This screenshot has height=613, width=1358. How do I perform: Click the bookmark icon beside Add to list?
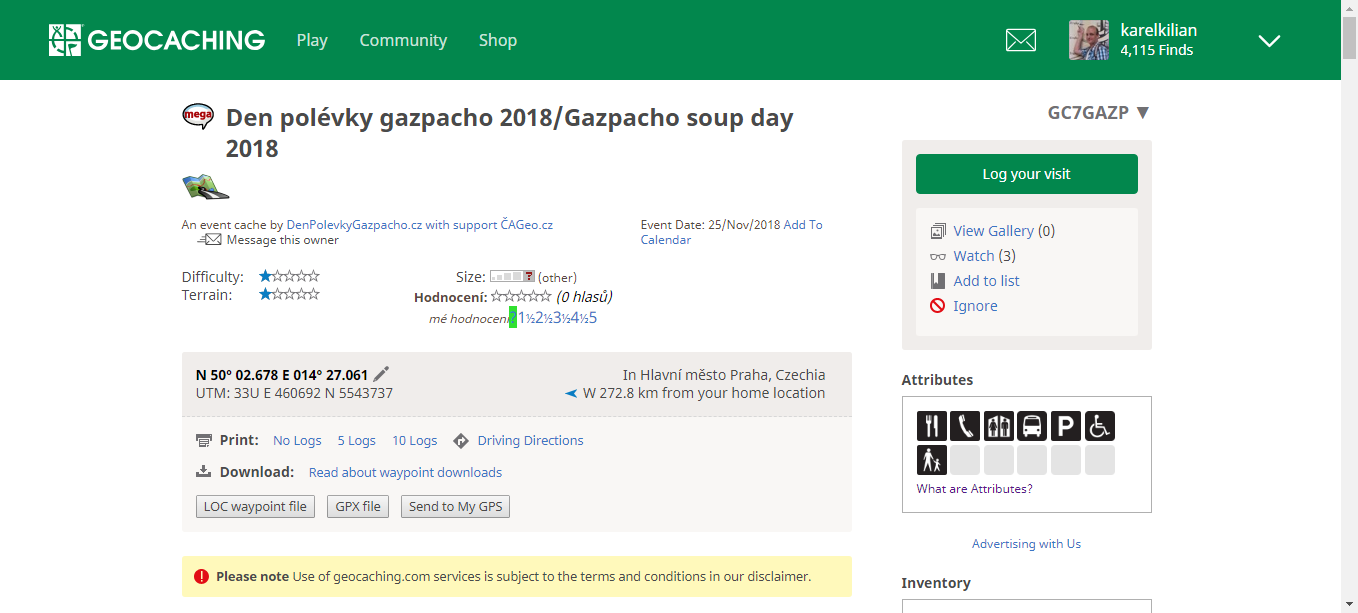coord(937,281)
